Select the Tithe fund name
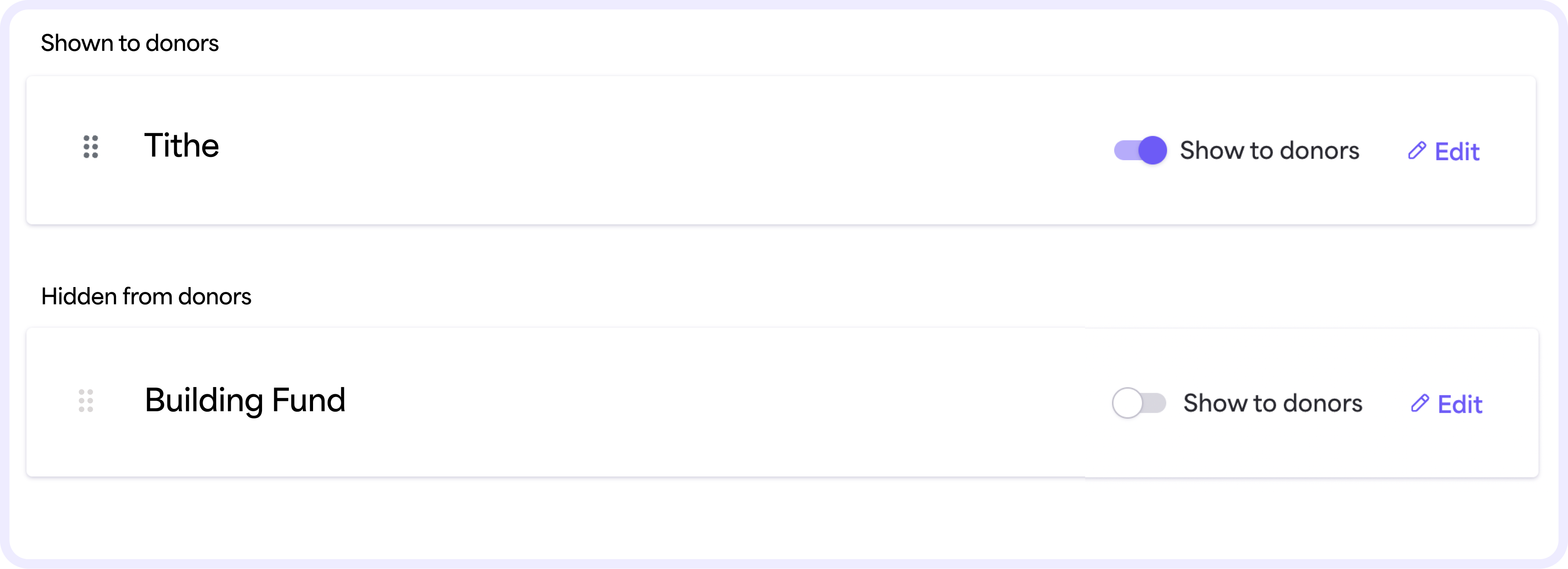Screen dimensions: 1568x569 [181, 146]
